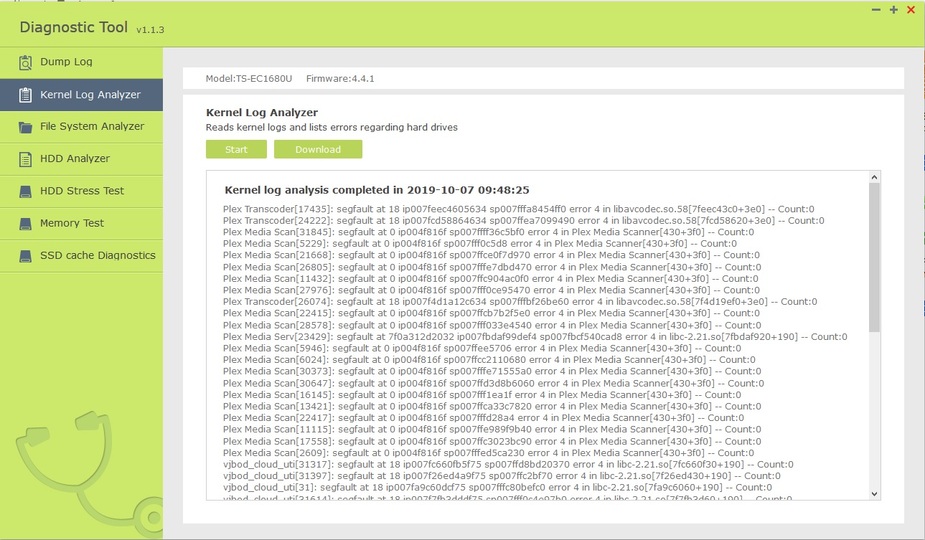Click the Diagnostic Tool title text
Screen dimensions: 925x540
pos(73,27)
